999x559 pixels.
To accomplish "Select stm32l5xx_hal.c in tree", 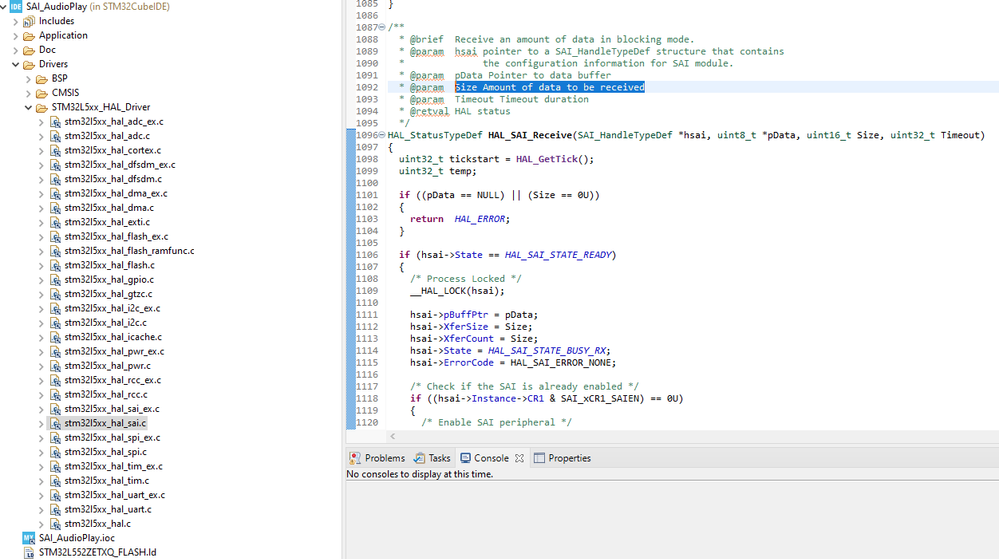I will (x=97, y=523).
